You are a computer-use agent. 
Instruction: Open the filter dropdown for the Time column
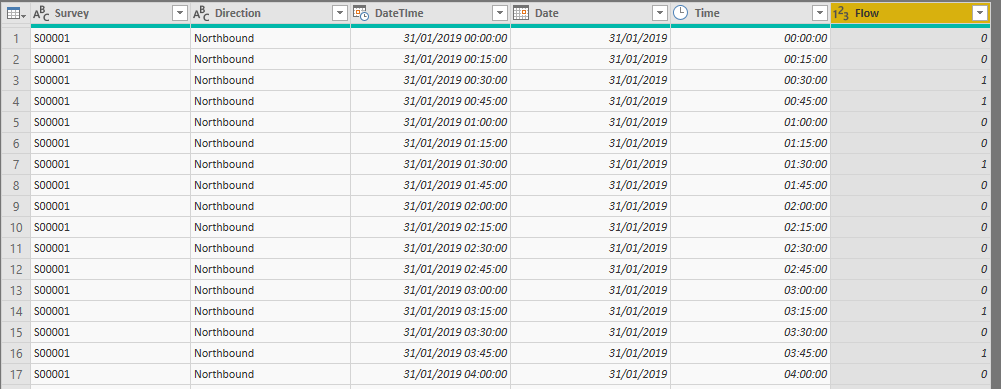tap(820, 13)
